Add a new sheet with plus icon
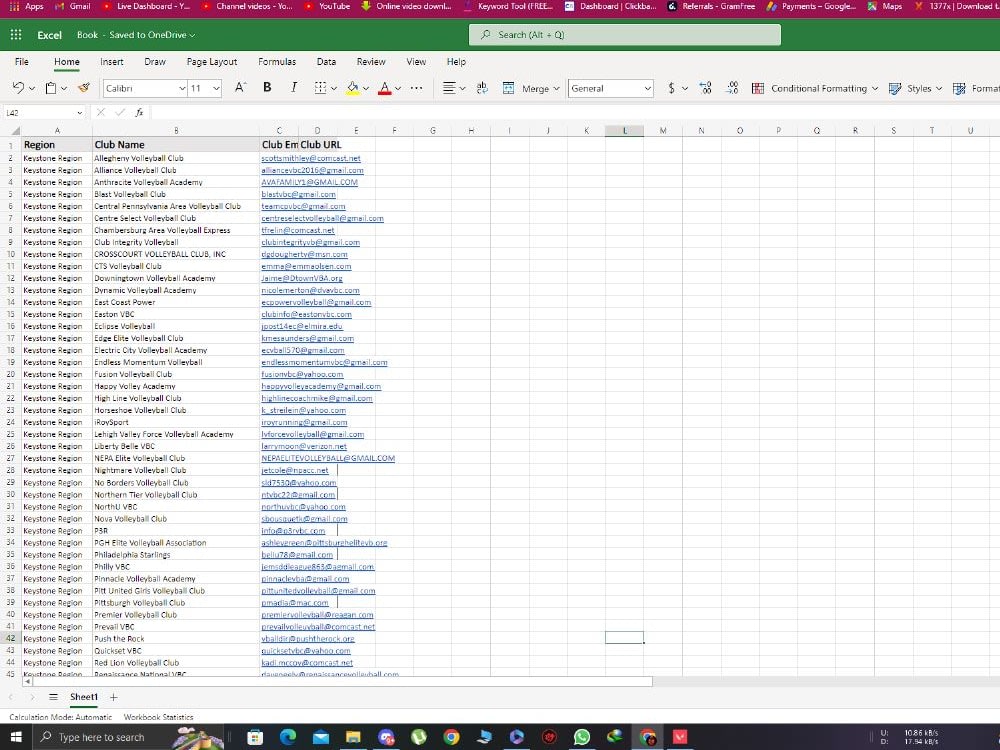 (114, 697)
